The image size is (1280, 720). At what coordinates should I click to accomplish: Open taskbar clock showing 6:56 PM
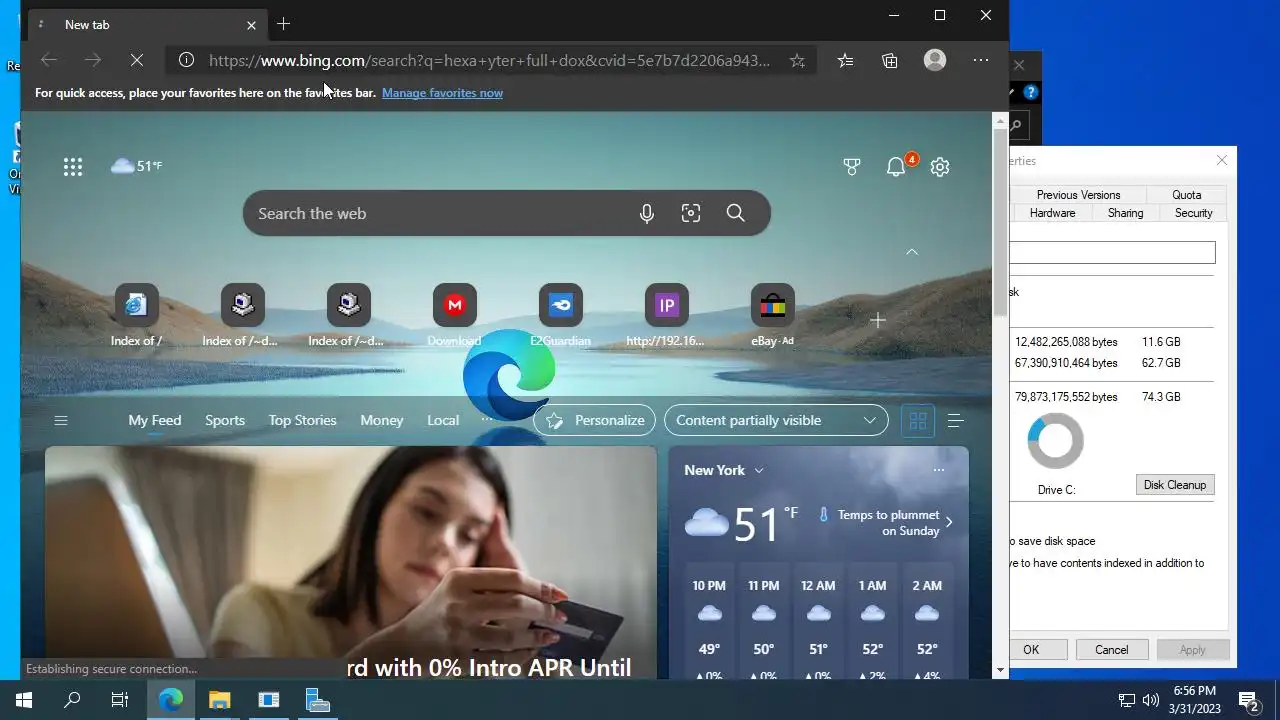(x=1194, y=700)
